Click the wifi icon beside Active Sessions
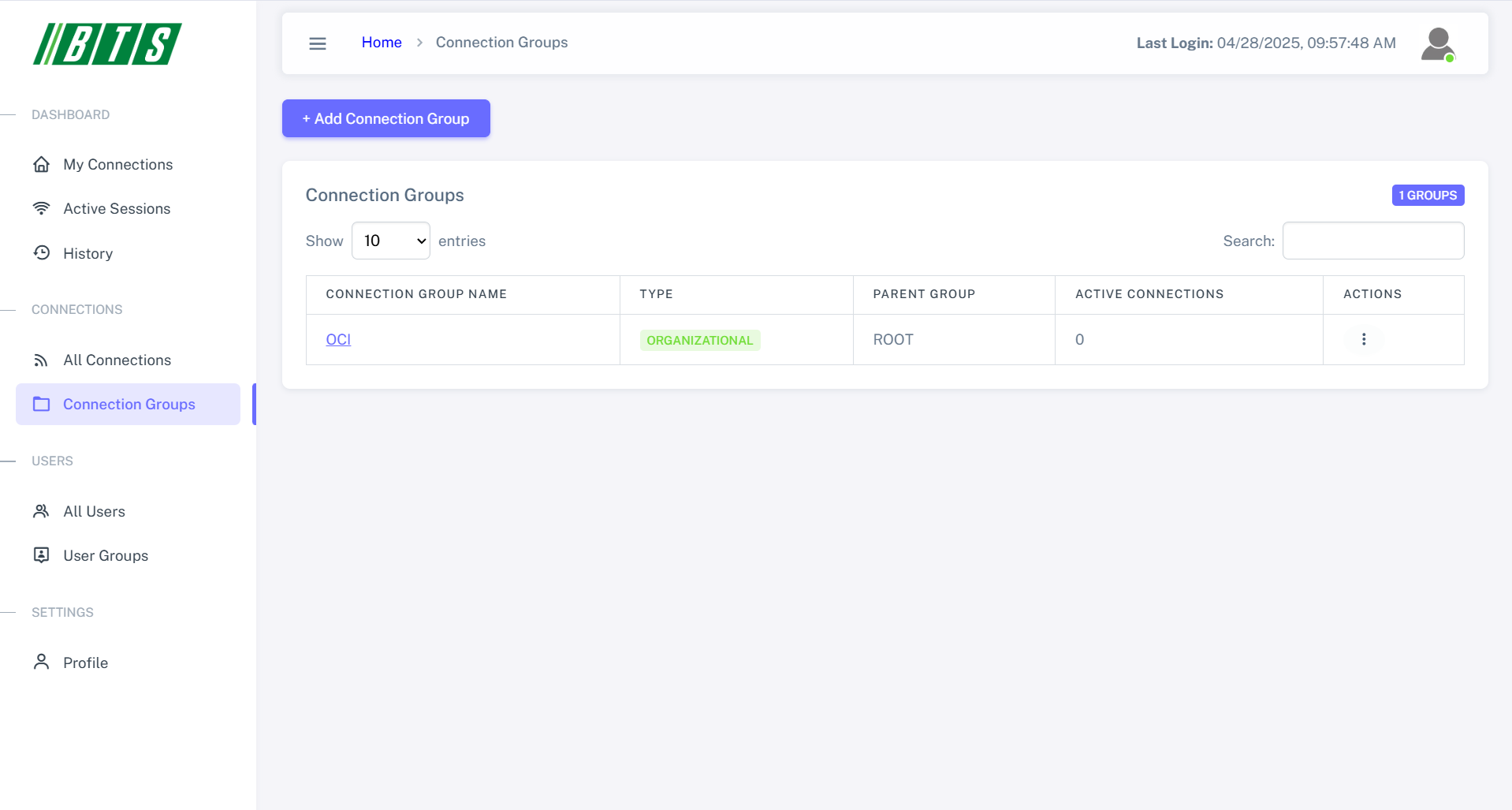Image resolution: width=1512 pixels, height=810 pixels. click(x=42, y=208)
